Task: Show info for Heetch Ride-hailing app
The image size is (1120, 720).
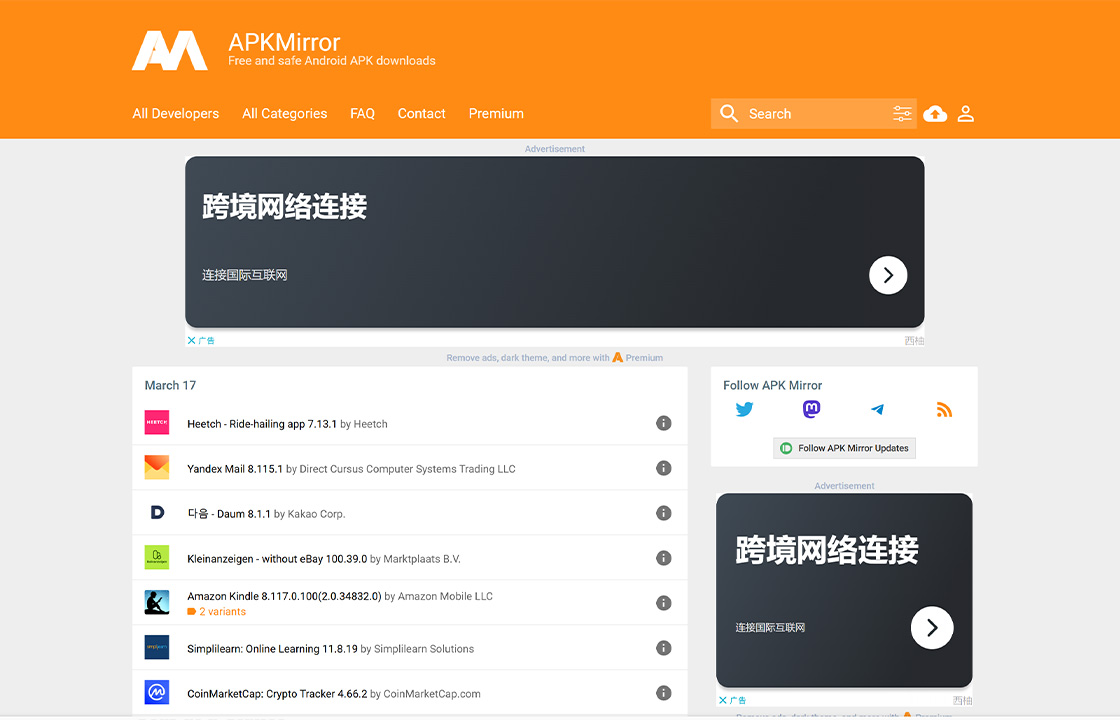Action: coord(664,424)
